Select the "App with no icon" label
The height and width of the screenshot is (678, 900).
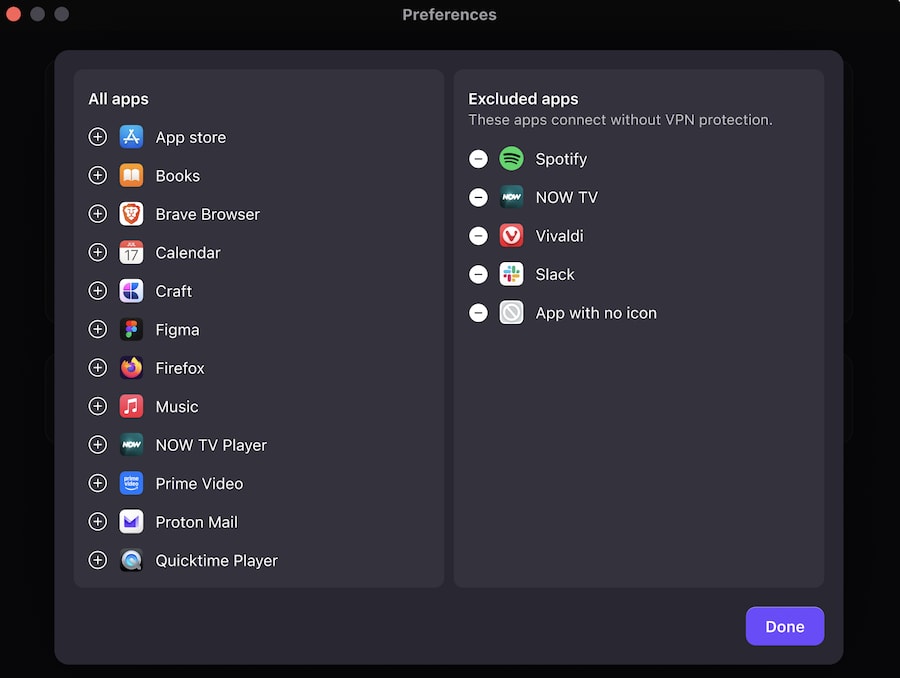pos(596,313)
